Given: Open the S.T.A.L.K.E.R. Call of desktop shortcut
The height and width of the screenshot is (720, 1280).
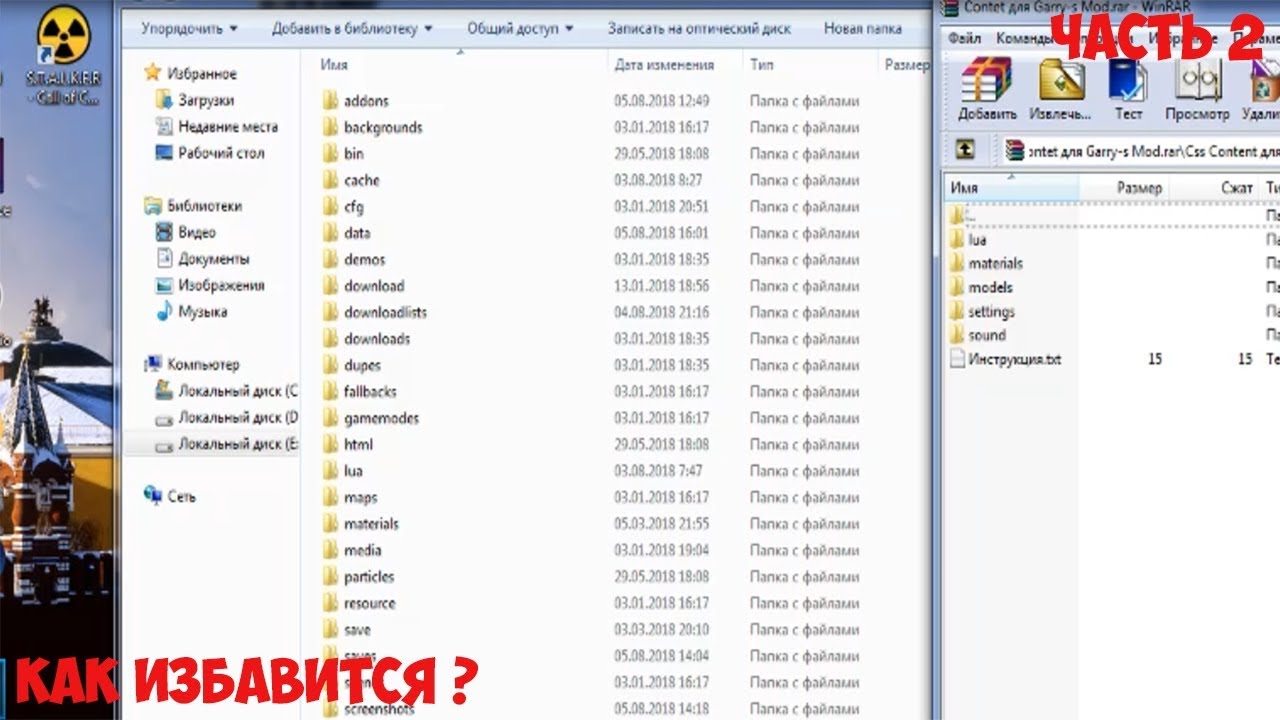Looking at the screenshot, I should [62, 55].
